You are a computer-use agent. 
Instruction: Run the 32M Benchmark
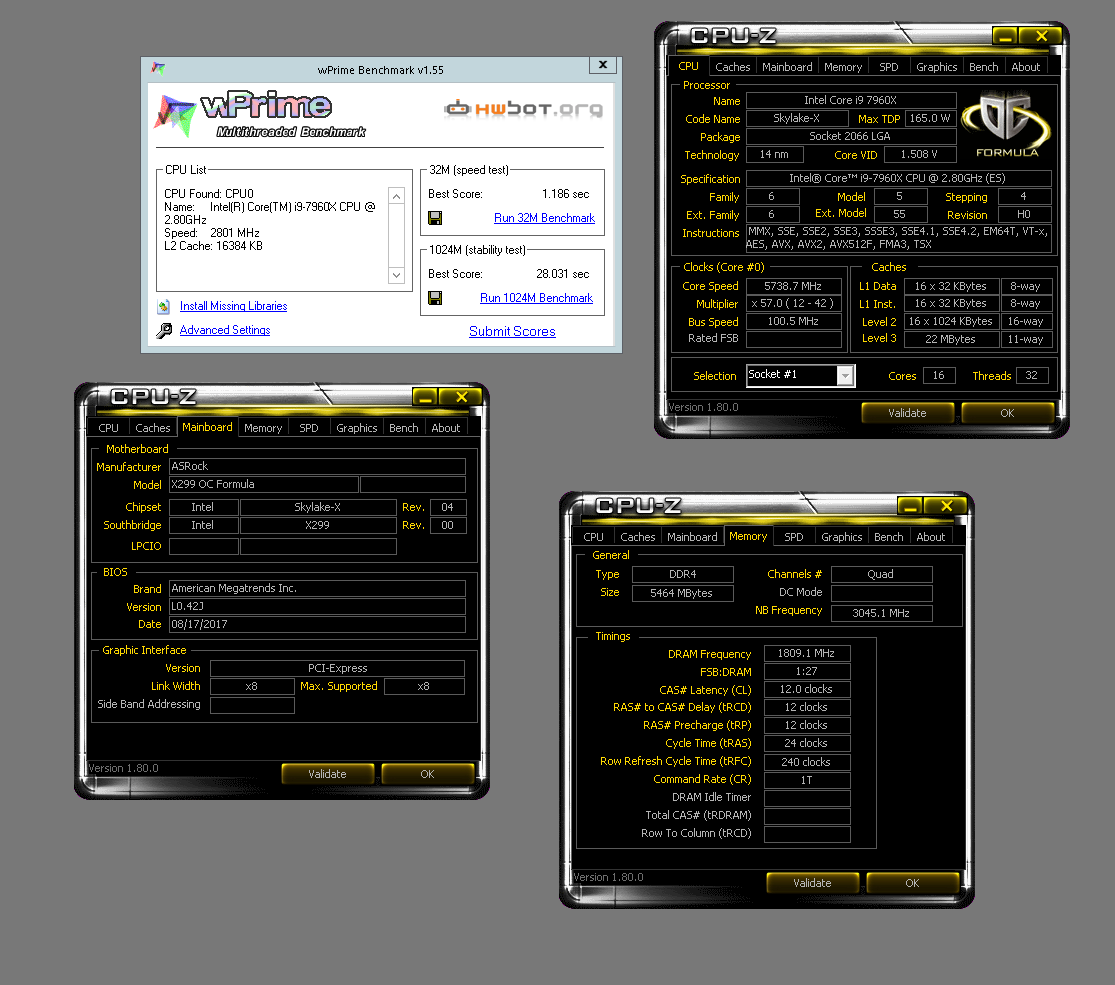click(544, 218)
